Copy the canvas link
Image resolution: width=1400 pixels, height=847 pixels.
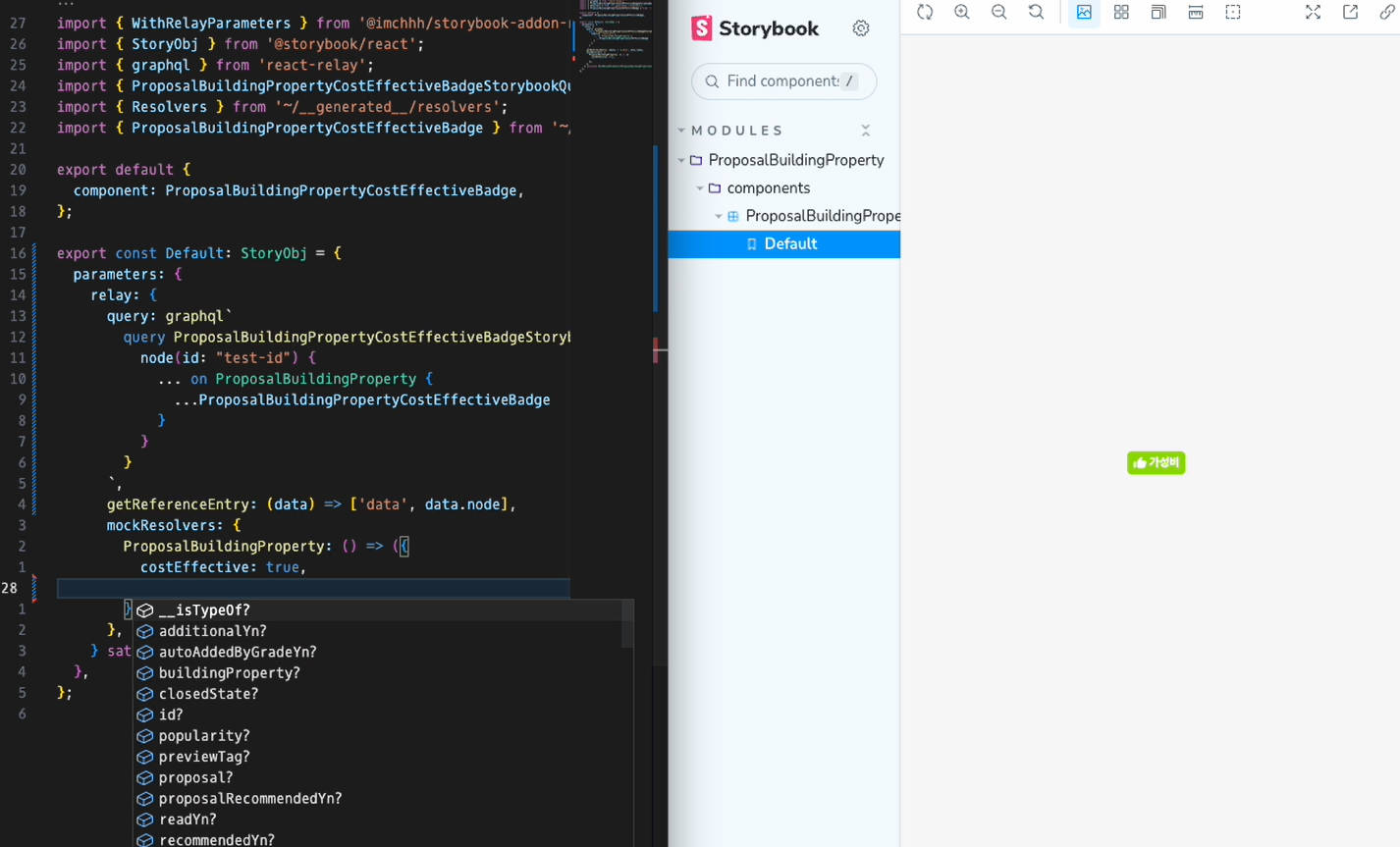(x=1386, y=13)
